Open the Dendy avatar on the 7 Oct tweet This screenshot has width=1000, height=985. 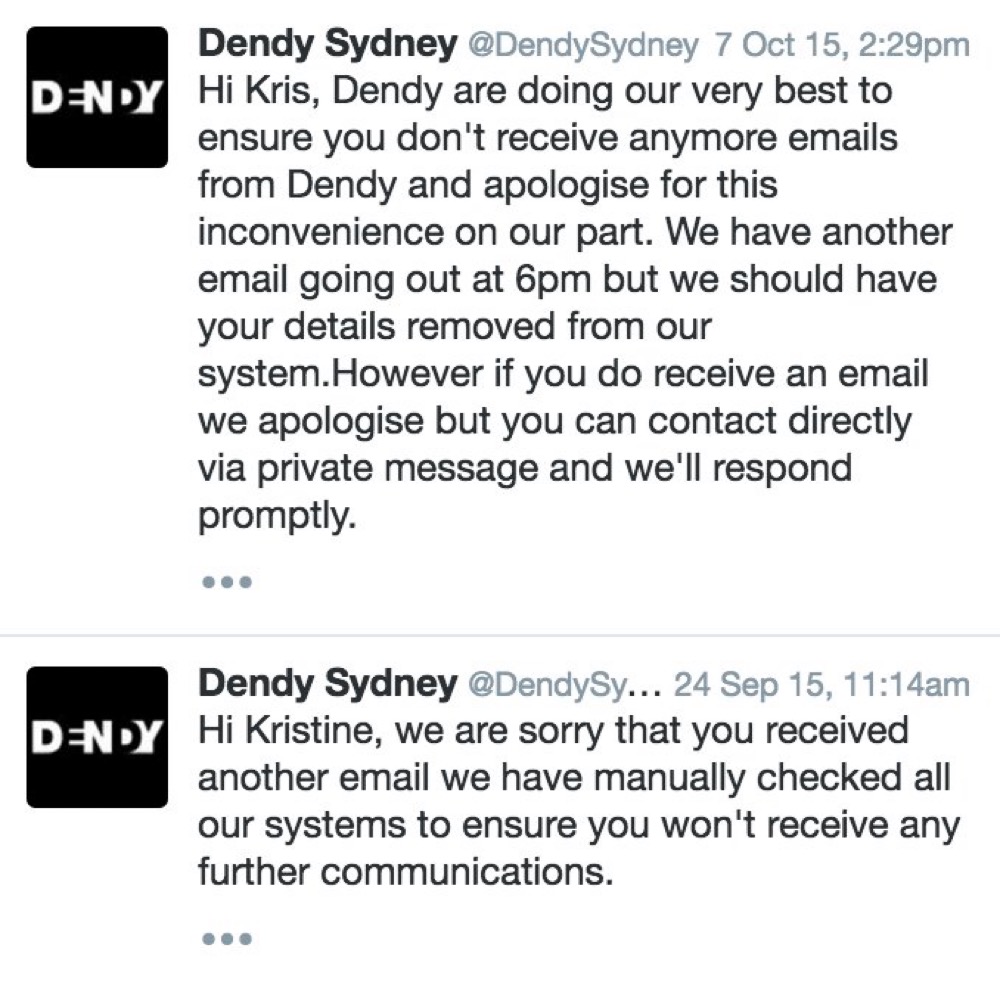pyautogui.click(x=97, y=97)
